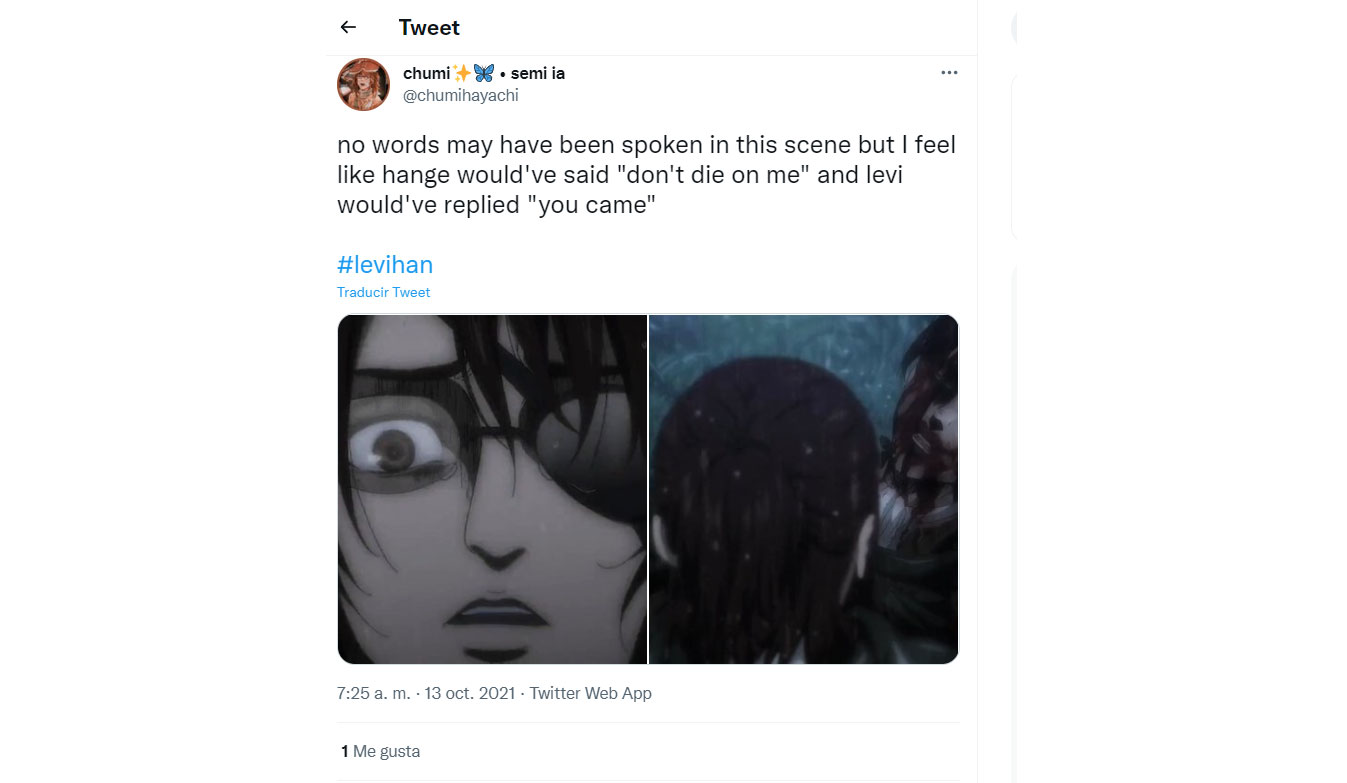The width and height of the screenshot is (1347, 783).
Task: Open the Twitter Web App source link
Action: [x=590, y=693]
